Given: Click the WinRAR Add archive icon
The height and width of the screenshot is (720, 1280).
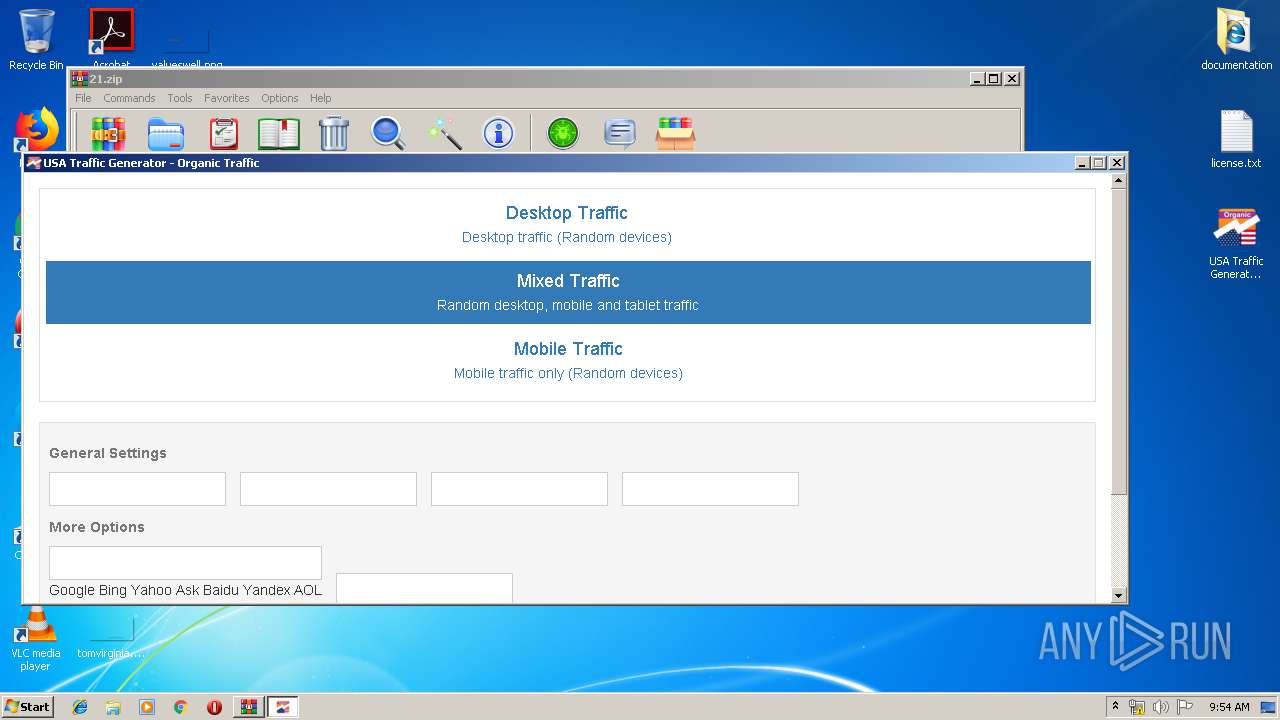Looking at the screenshot, I should pyautogui.click(x=108, y=132).
